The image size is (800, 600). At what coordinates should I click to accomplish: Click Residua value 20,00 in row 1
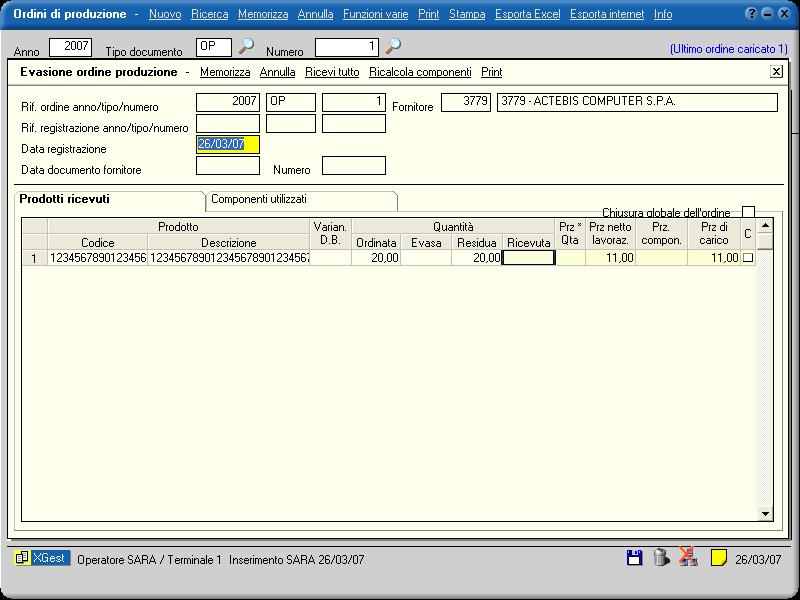[477, 258]
